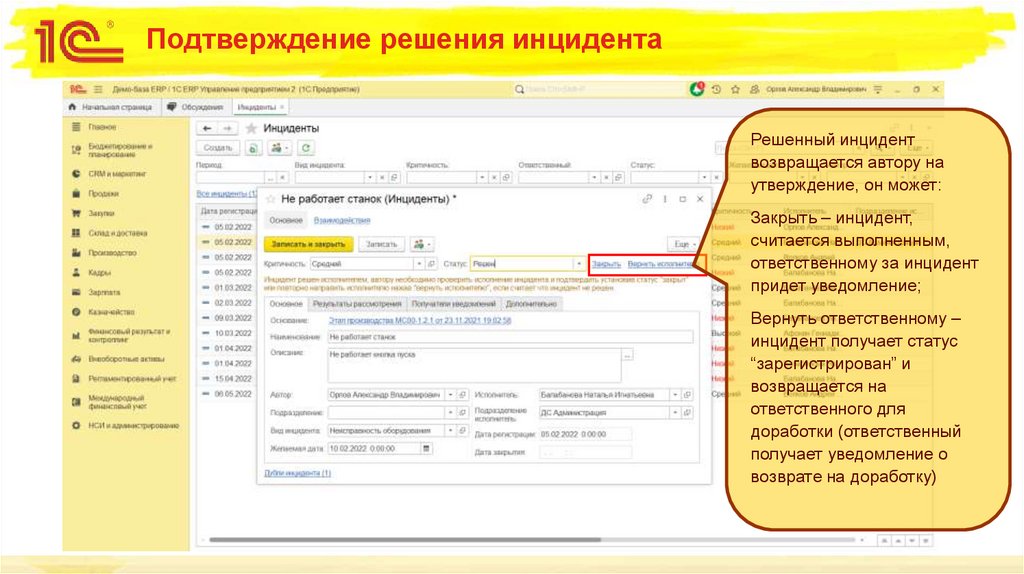This screenshot has width=1024, height=574.
Task: Select the 15.04.2022 incident row
Action: (227, 379)
